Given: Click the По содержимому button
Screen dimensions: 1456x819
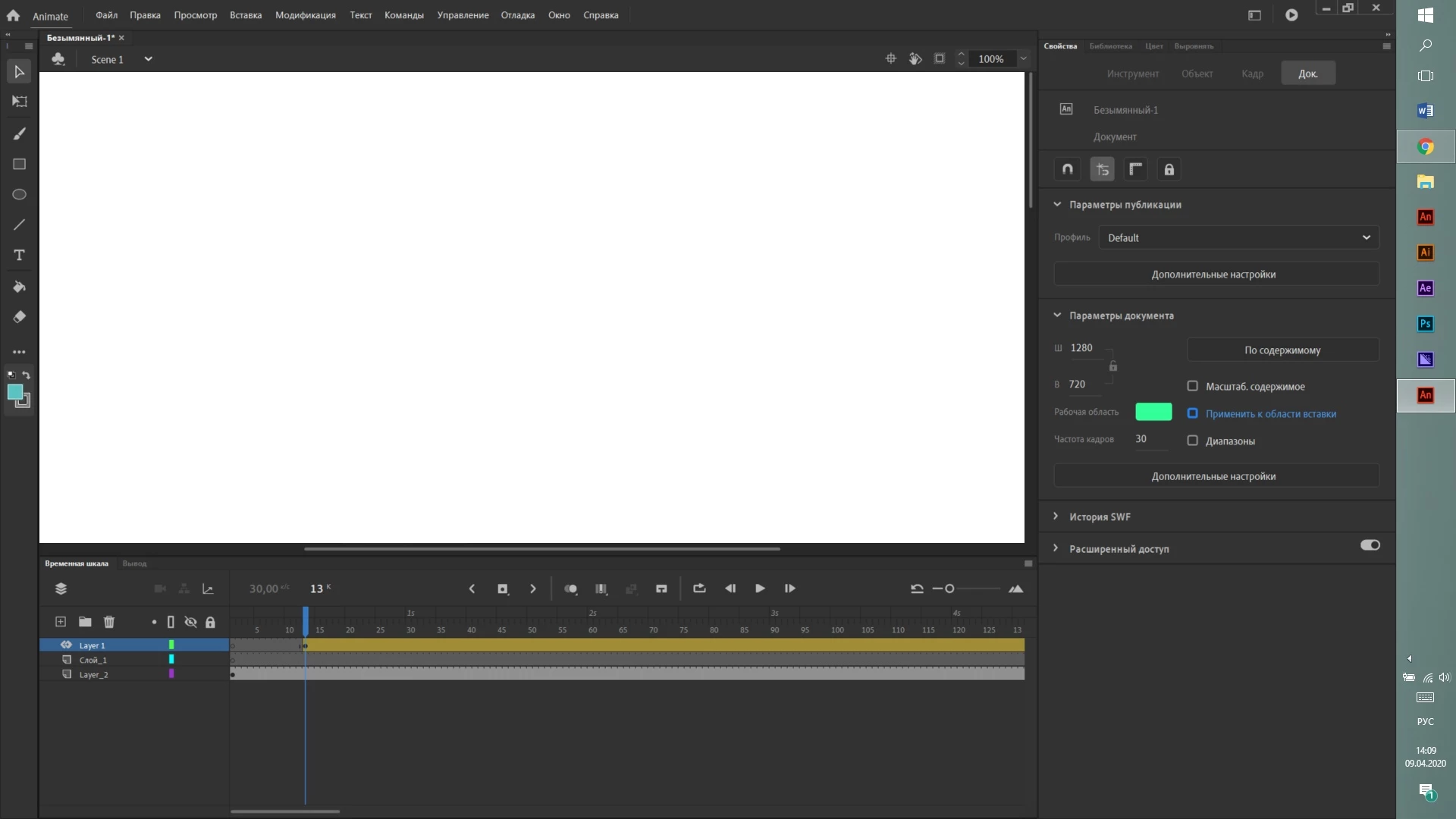Looking at the screenshot, I should (x=1282, y=350).
